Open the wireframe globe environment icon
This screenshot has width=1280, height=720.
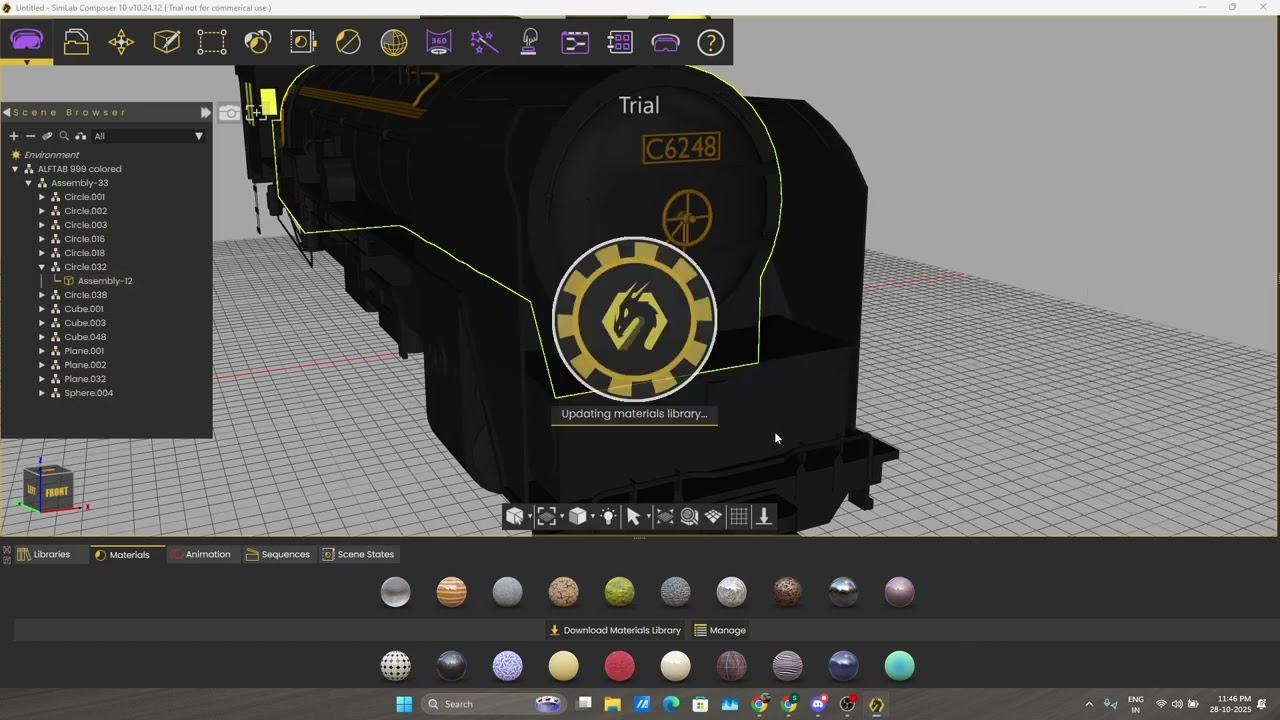pyautogui.click(x=394, y=42)
